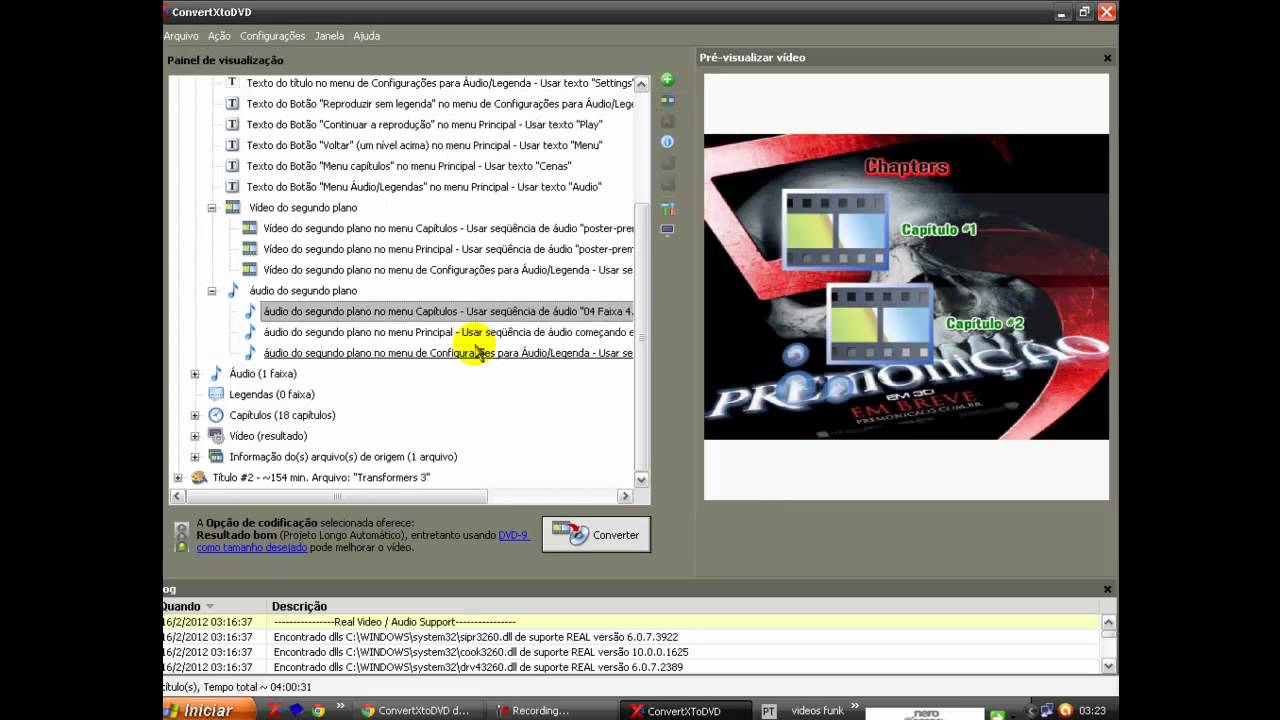This screenshot has height=720, width=1280.
Task: Click Capítulo #1 thumbnail in preview
Action: click(x=836, y=231)
